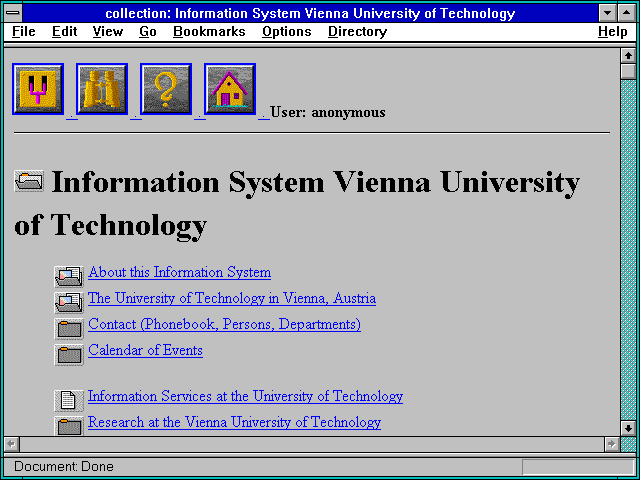The height and width of the screenshot is (480, 640).
Task: Click the vertical scrollbar down arrow
Action: [x=628, y=428]
